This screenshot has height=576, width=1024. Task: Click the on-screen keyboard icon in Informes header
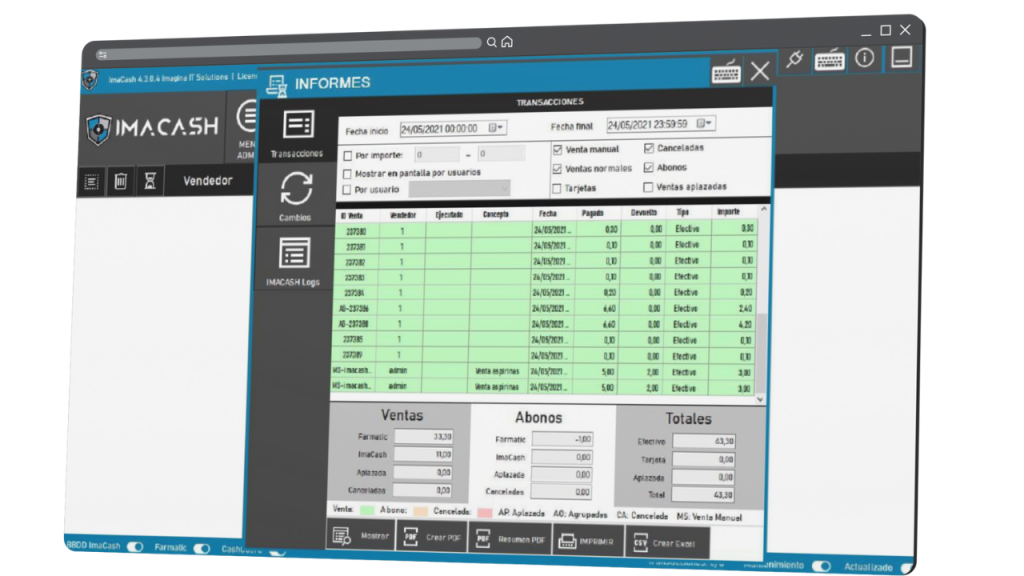726,72
